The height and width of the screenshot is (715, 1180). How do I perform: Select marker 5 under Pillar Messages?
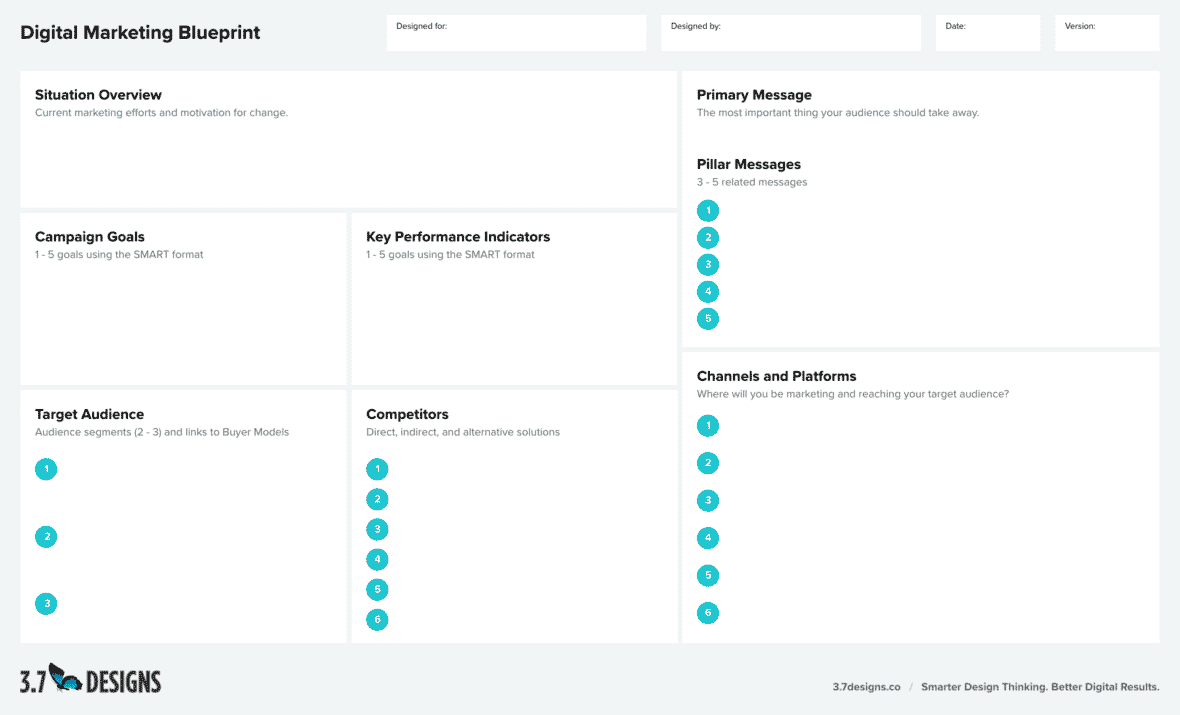pyautogui.click(x=708, y=318)
